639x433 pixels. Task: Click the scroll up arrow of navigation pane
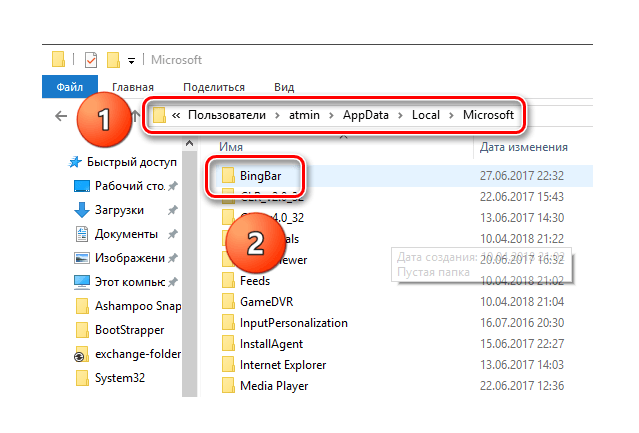tap(189, 143)
